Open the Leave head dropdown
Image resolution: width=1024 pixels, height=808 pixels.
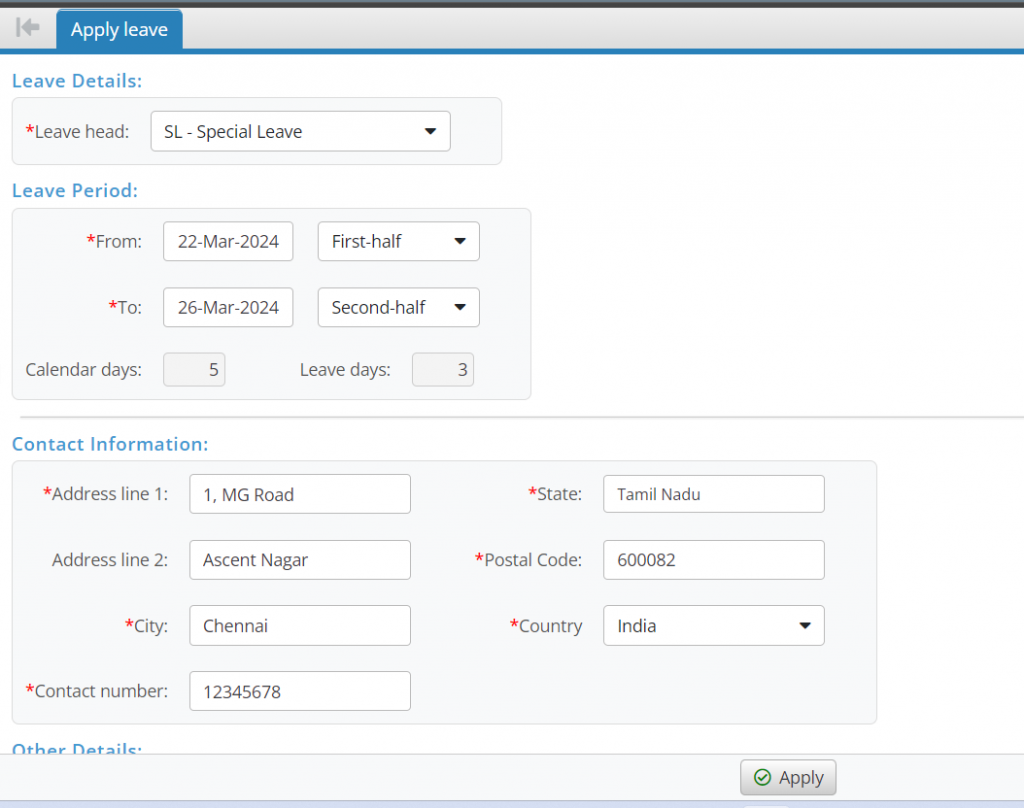click(300, 131)
